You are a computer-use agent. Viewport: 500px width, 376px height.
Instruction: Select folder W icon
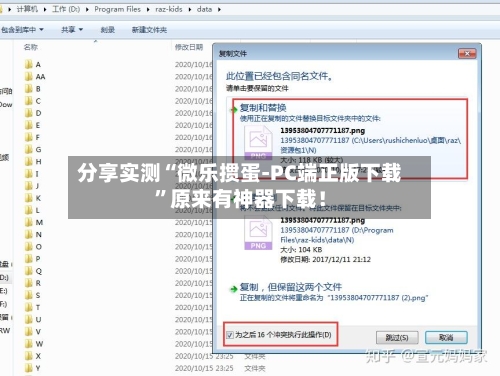(29, 344)
